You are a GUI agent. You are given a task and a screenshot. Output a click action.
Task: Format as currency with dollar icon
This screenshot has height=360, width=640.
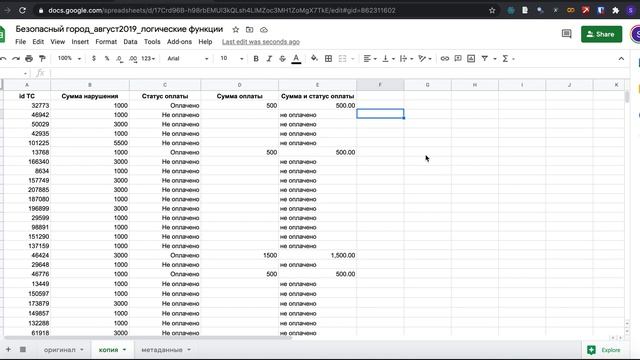point(94,59)
